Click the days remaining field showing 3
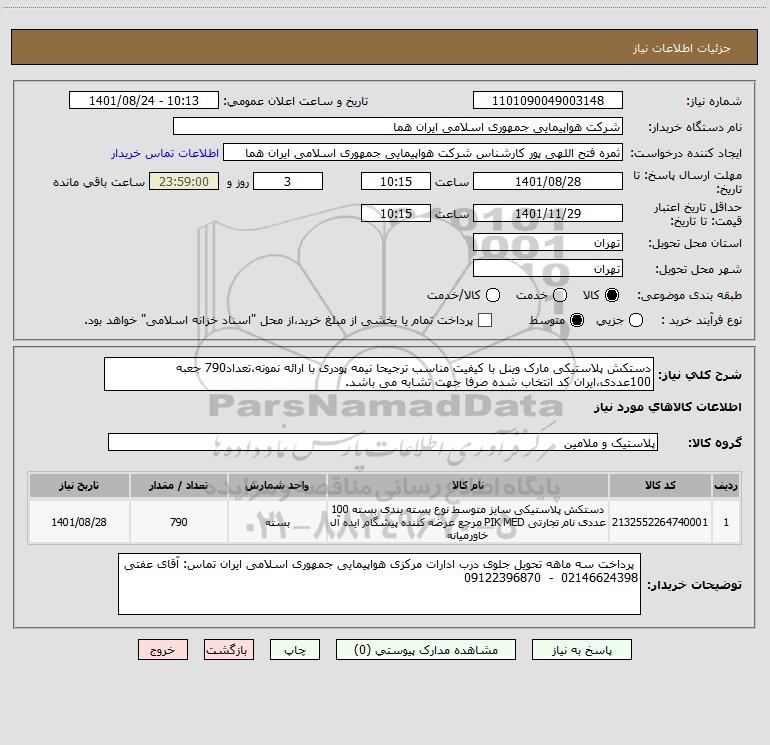Image resolution: width=770 pixels, height=745 pixels. 288,181
